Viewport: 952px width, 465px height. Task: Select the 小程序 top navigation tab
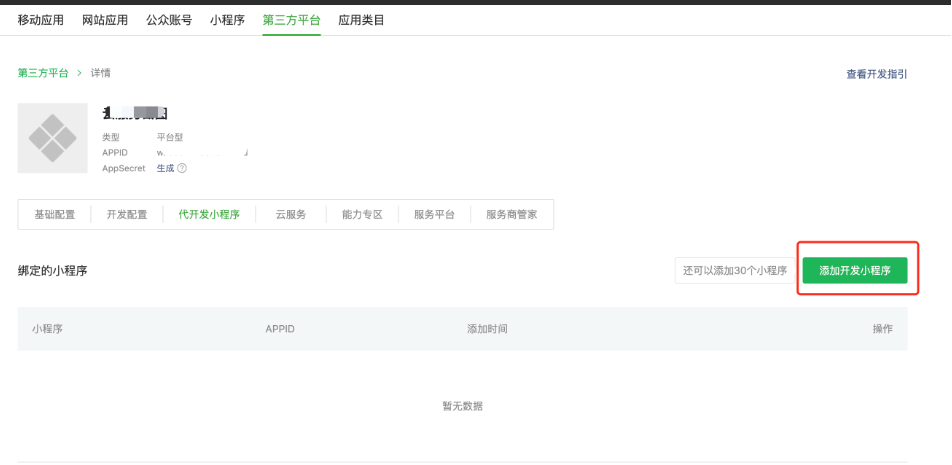pos(227,20)
